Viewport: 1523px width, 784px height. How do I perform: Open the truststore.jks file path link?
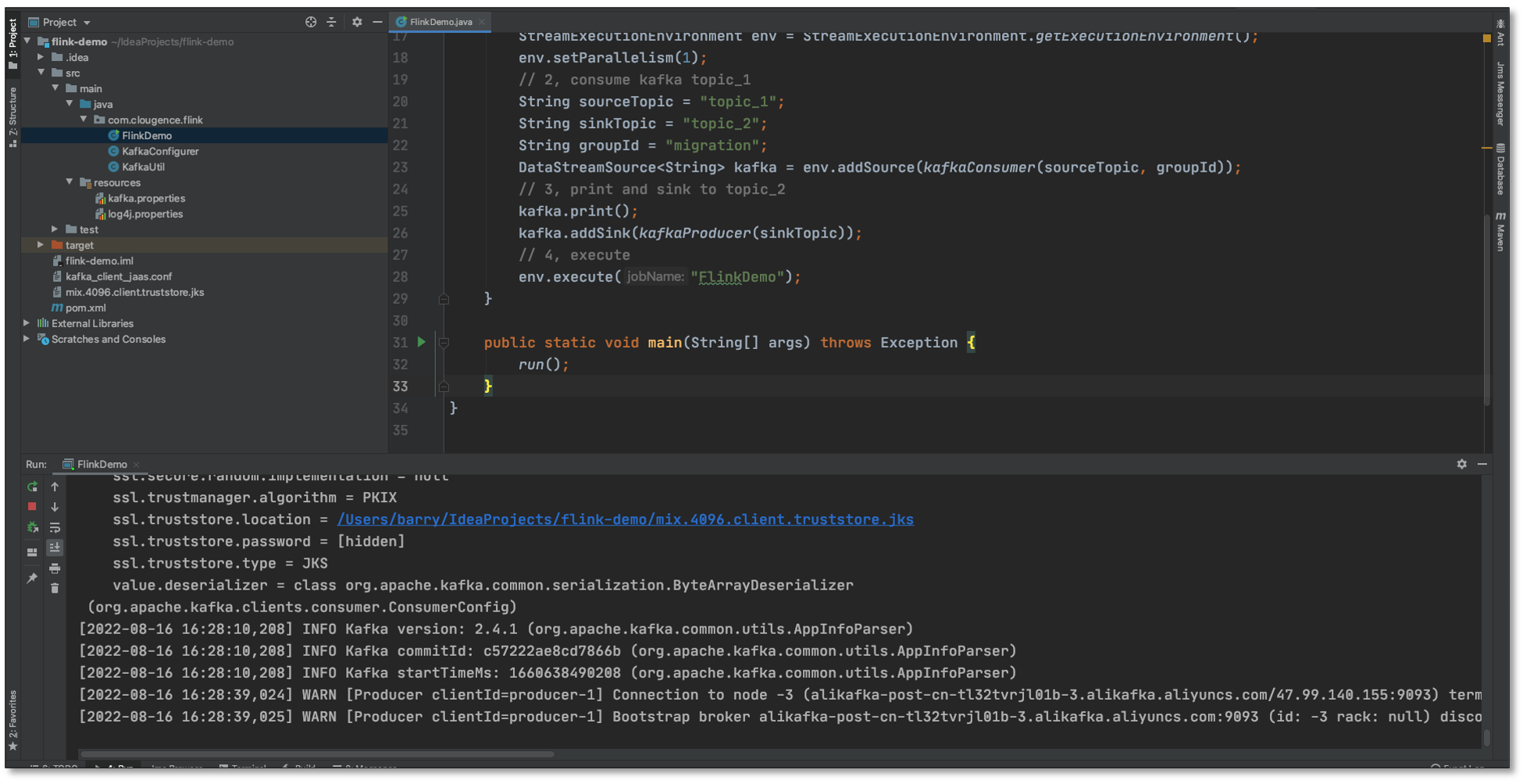(625, 520)
